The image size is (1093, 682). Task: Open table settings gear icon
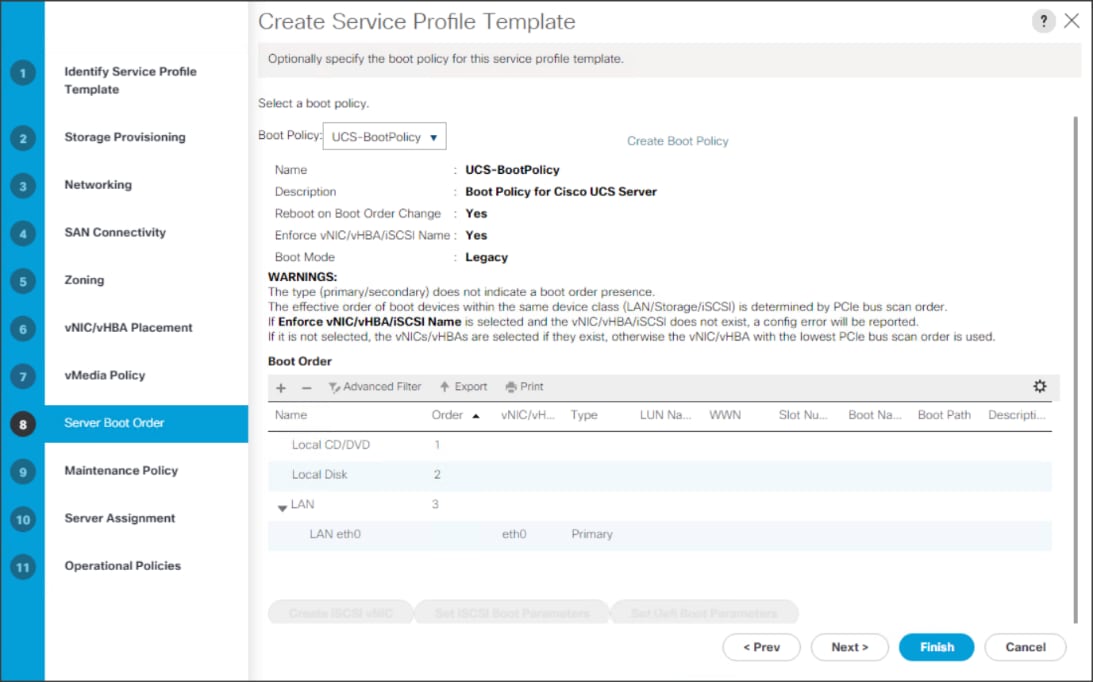[1039, 387]
